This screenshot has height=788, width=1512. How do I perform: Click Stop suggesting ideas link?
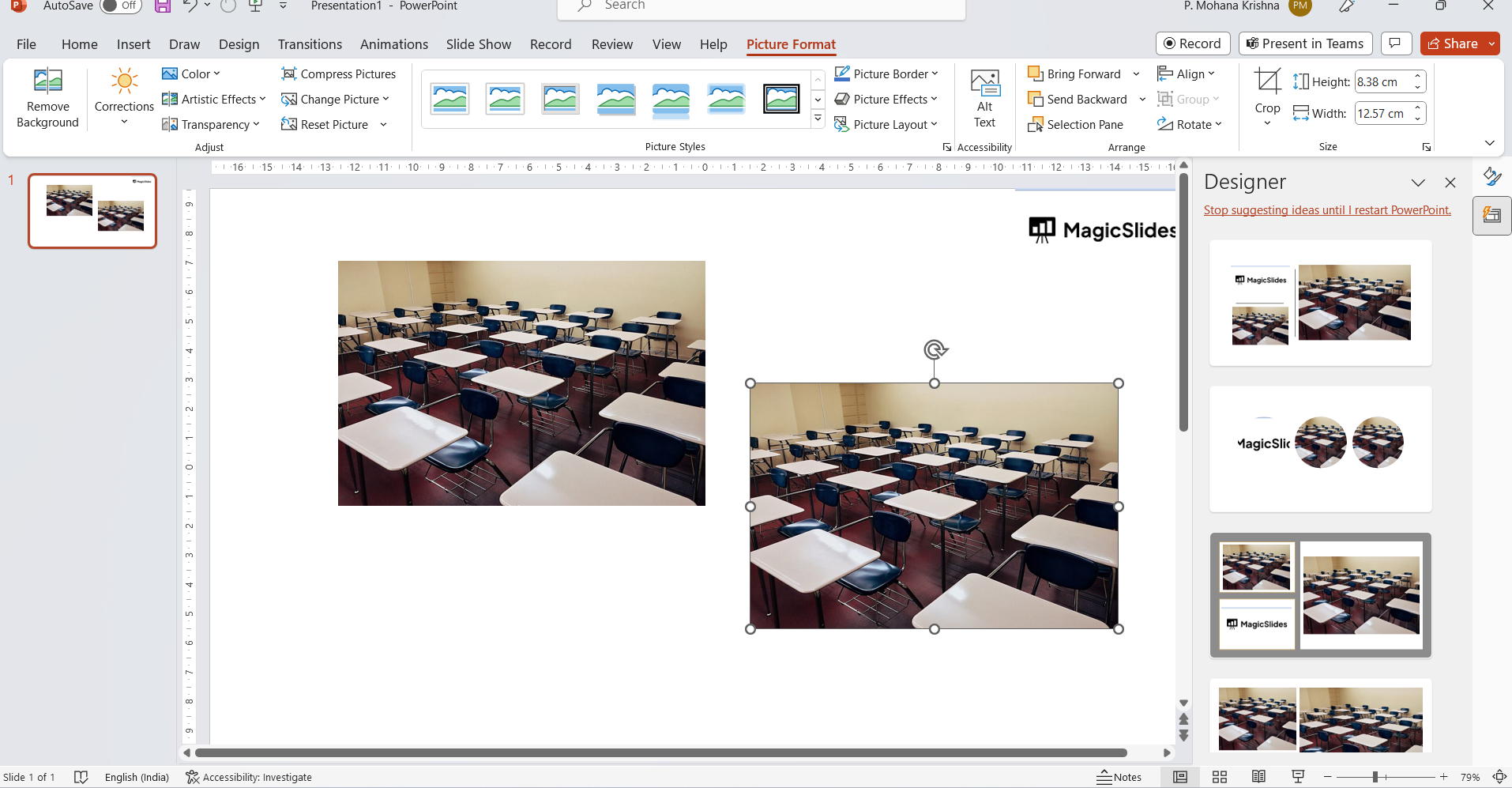coord(1327,210)
